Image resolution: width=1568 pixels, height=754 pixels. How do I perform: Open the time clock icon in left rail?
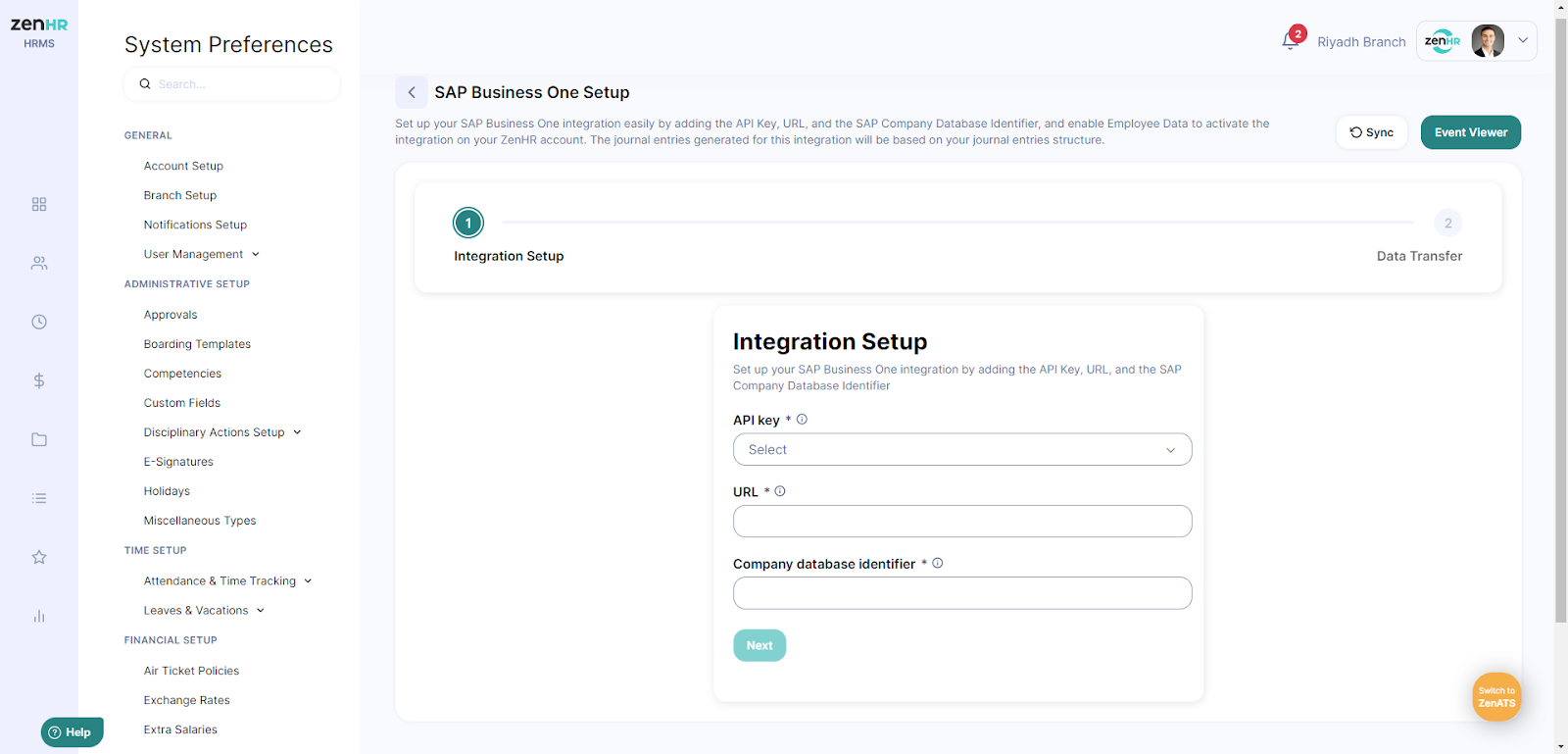tap(39, 322)
